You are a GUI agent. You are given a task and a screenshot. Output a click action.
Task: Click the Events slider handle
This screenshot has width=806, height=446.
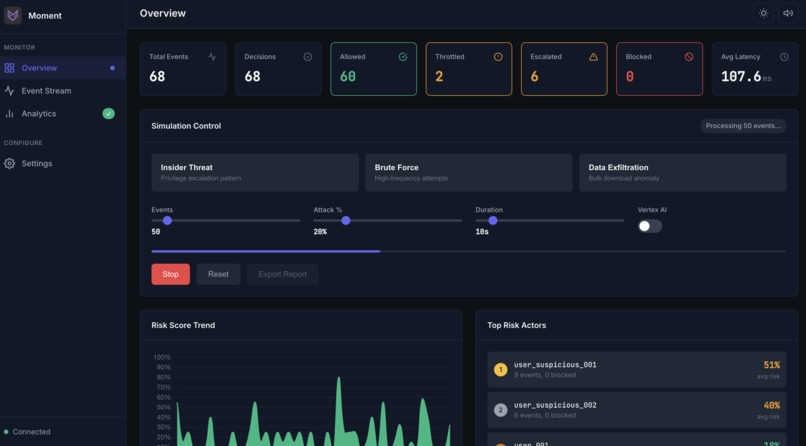click(x=167, y=220)
